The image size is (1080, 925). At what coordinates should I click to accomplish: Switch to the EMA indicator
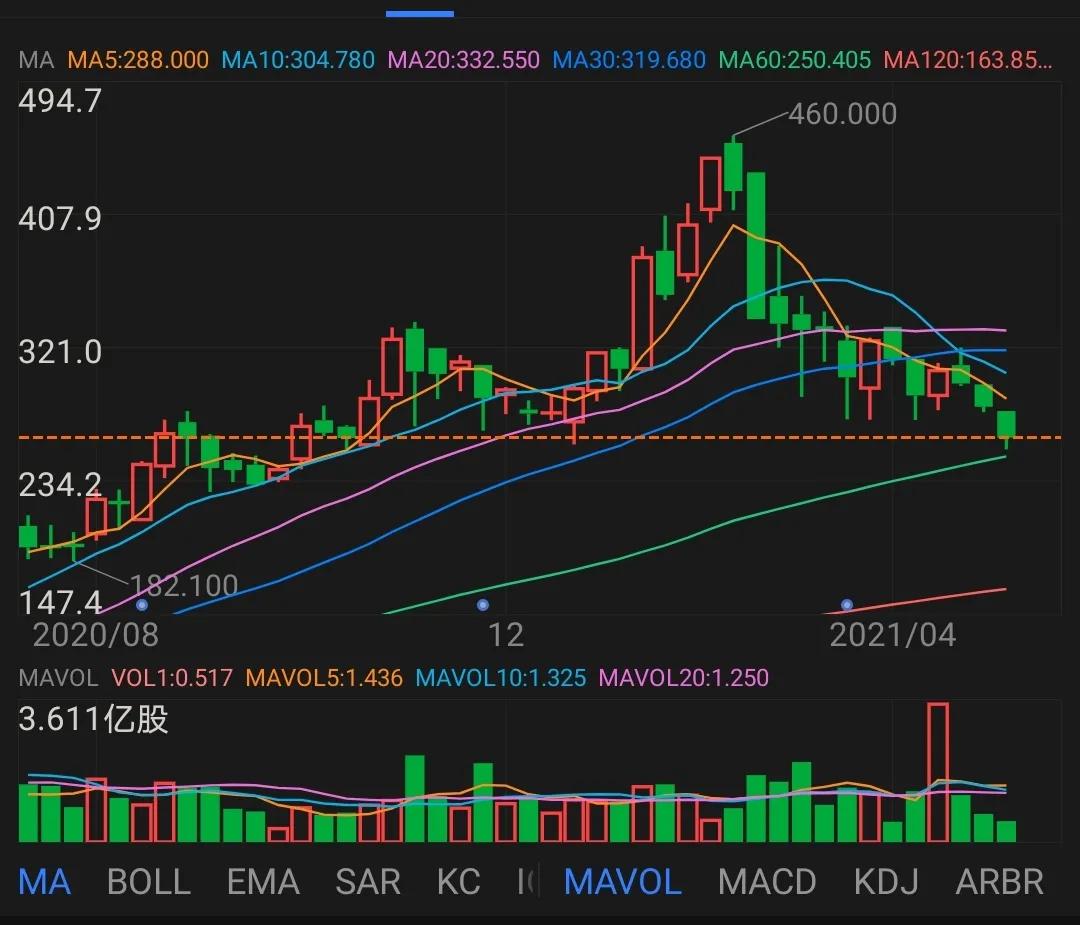pyautogui.click(x=263, y=882)
